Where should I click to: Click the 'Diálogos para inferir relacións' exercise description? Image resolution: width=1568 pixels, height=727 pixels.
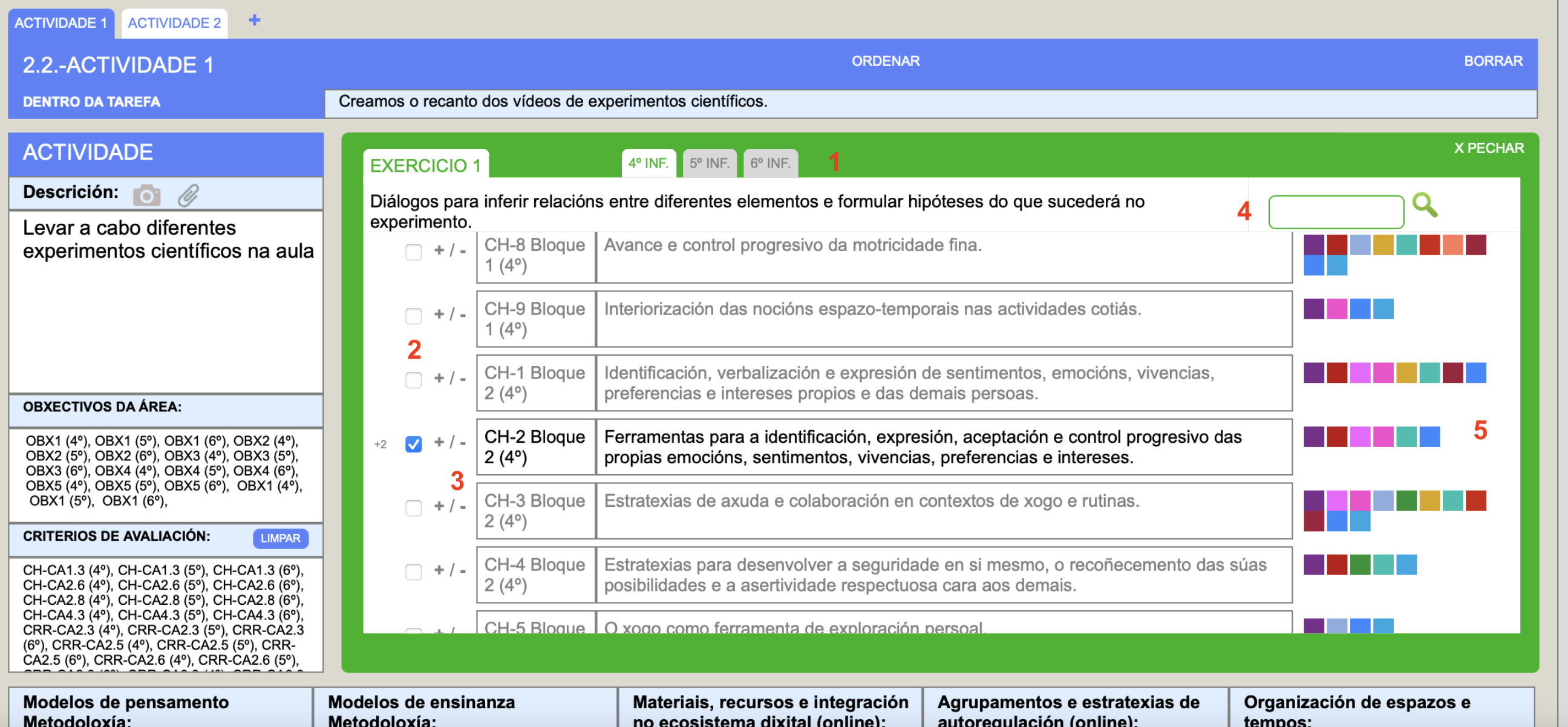pos(757,211)
